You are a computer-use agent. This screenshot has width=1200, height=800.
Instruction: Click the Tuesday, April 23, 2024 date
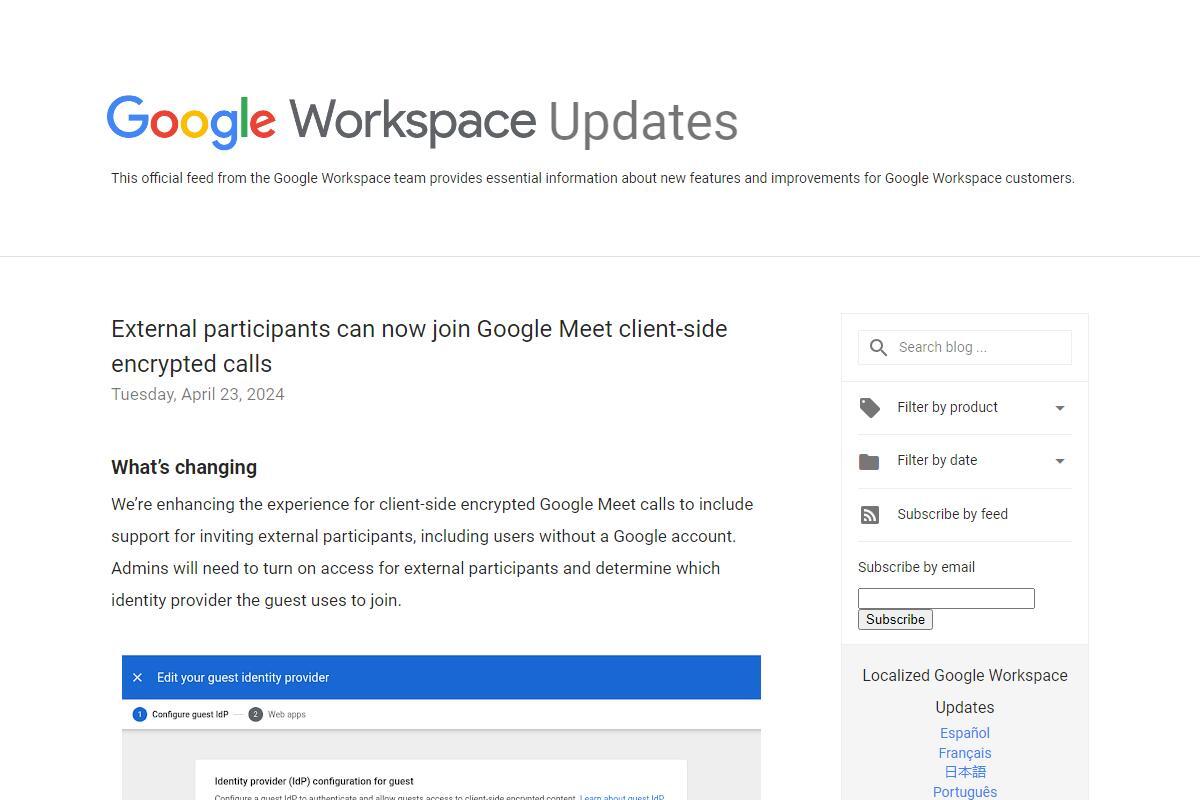pos(198,394)
